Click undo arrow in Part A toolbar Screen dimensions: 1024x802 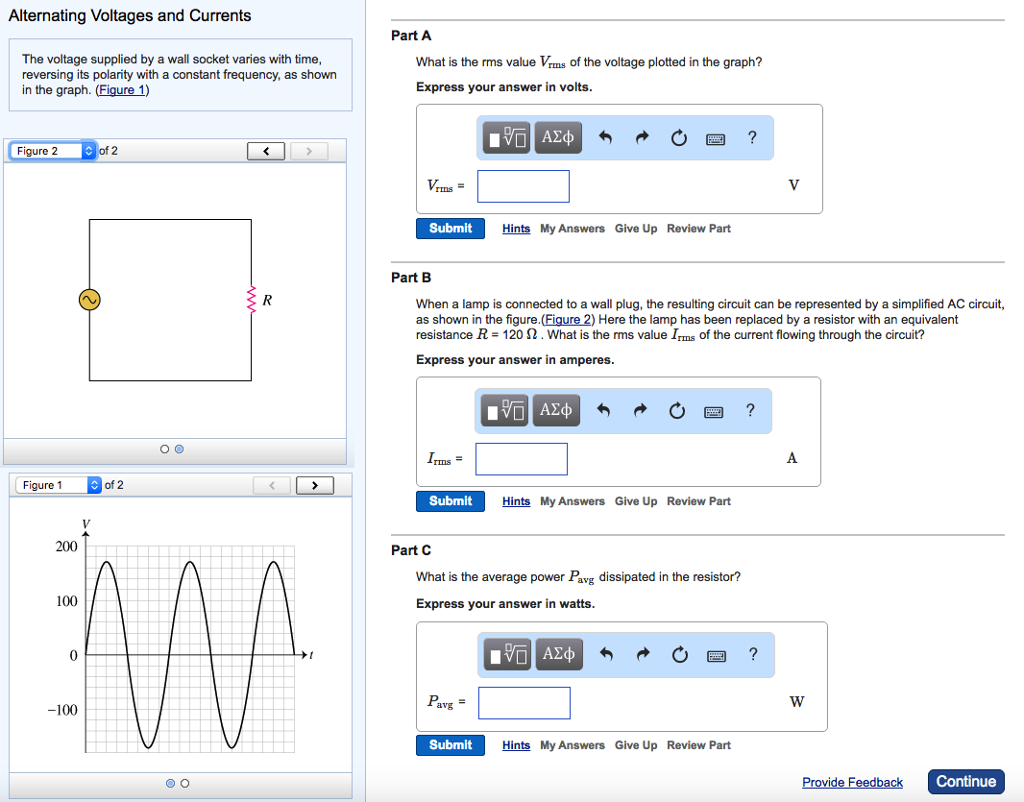click(605, 138)
